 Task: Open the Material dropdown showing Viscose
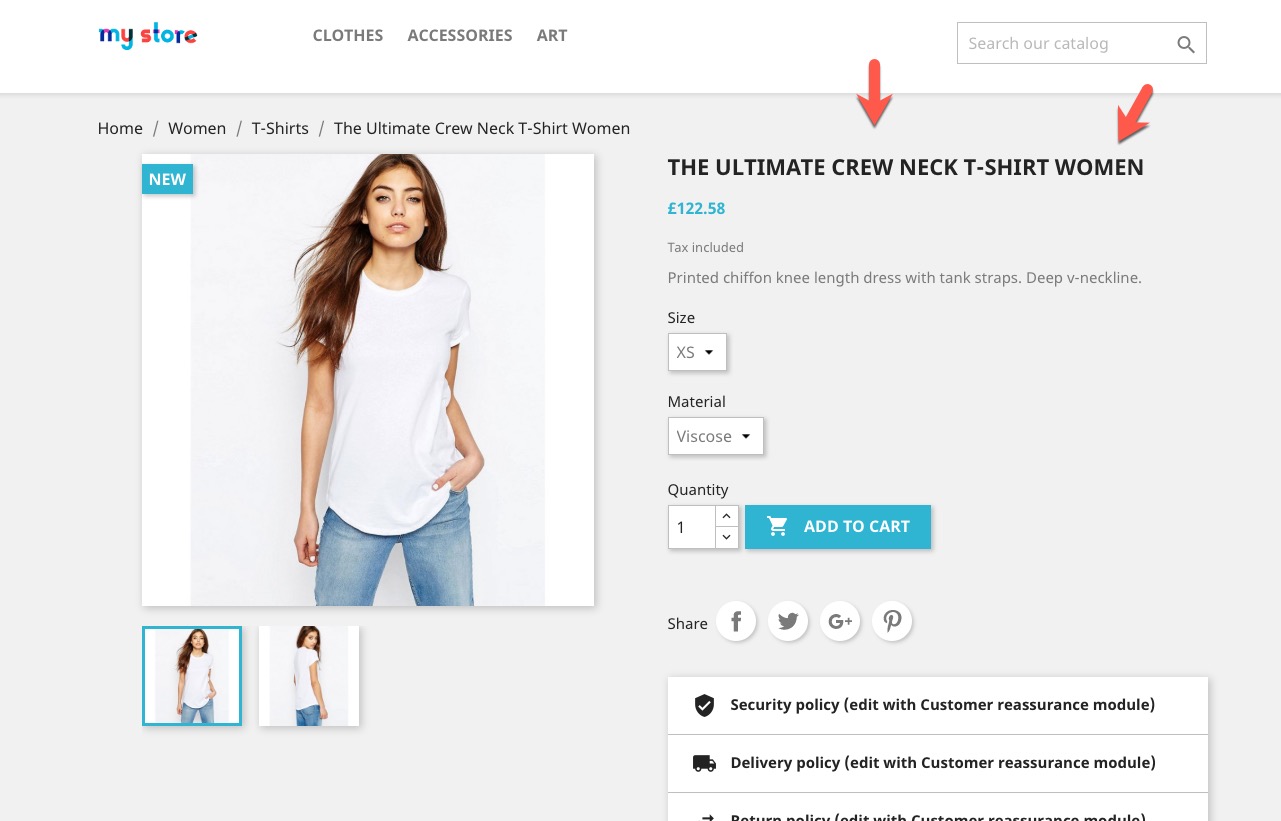(716, 436)
